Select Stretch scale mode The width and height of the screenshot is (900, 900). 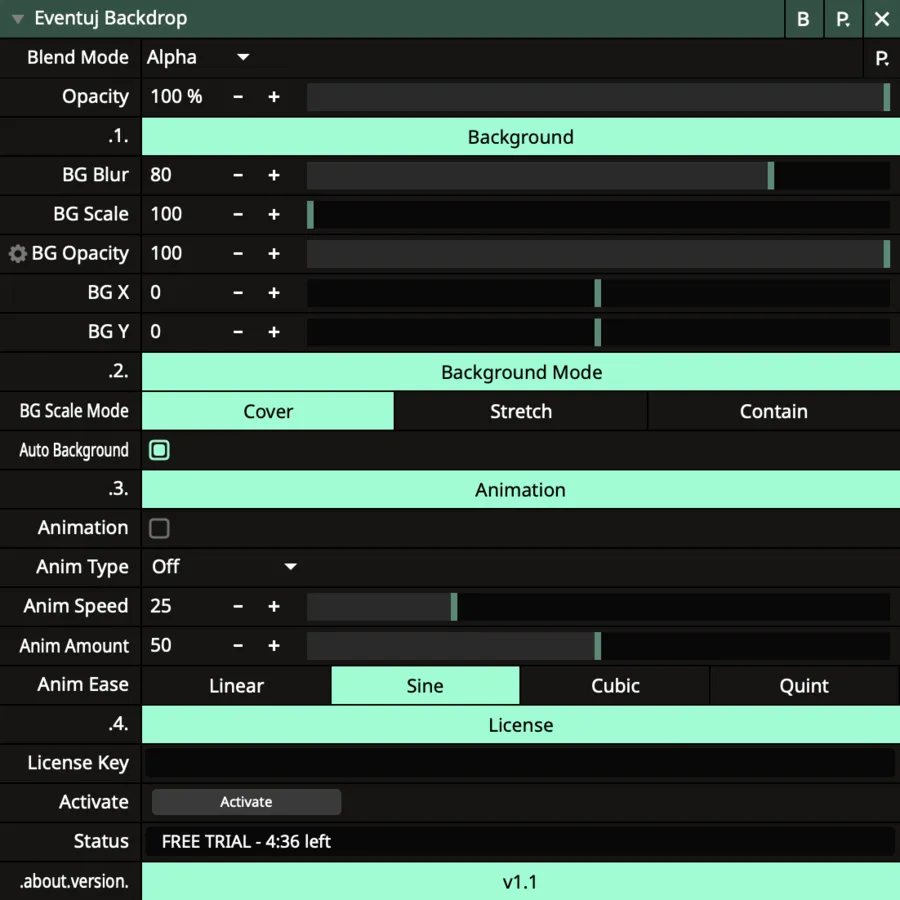521,411
